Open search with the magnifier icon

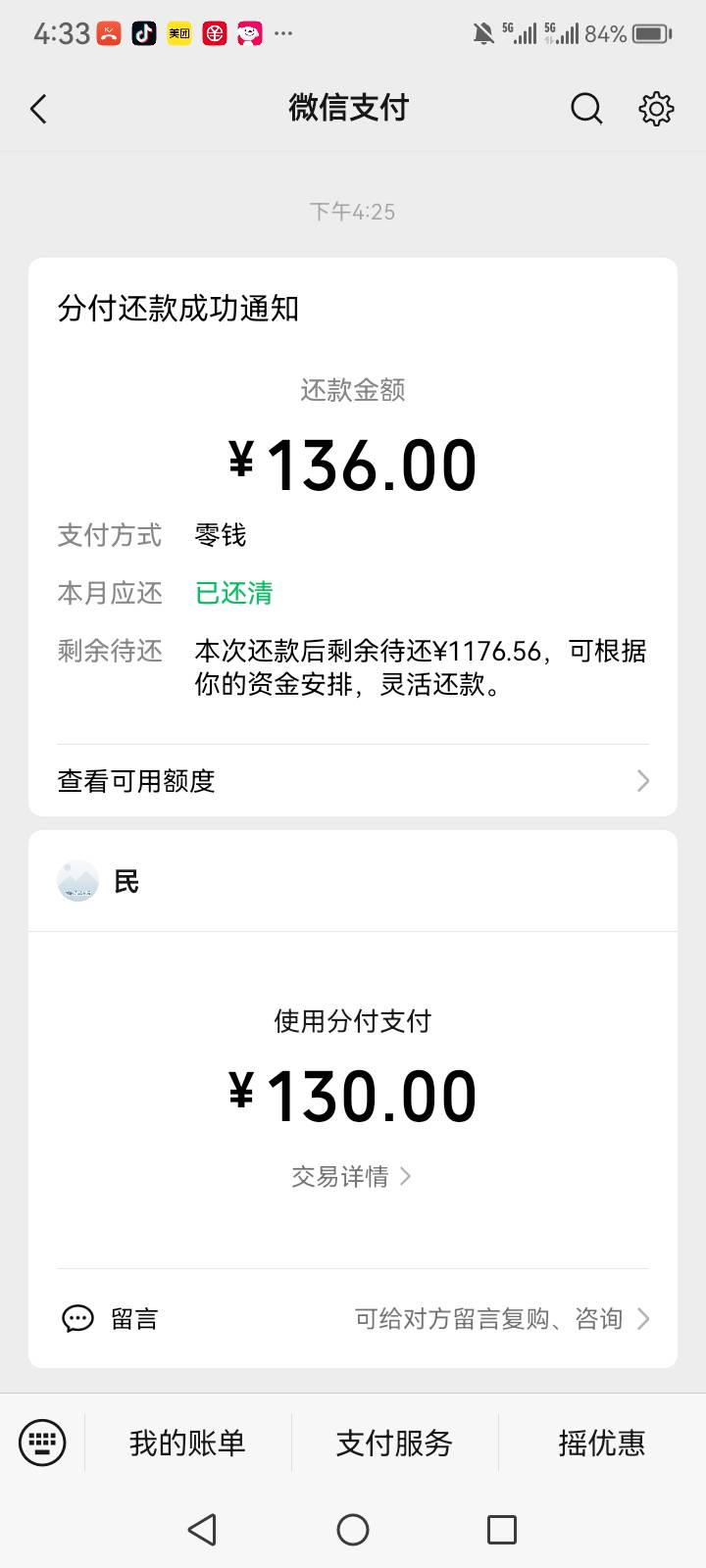click(x=586, y=109)
